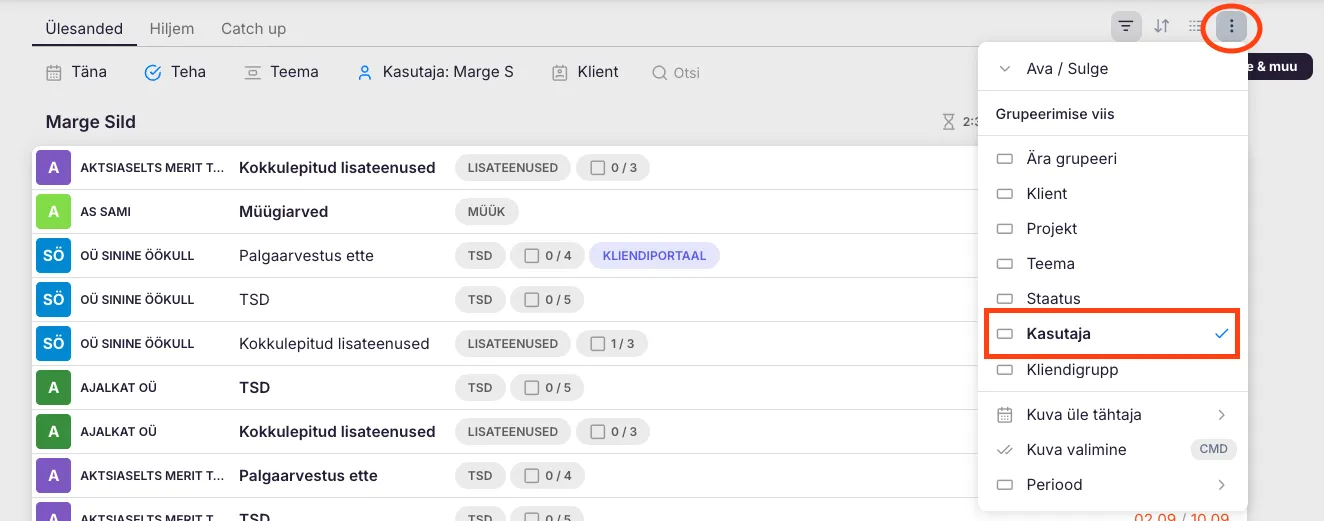Open the grid view icon

[1195, 27]
